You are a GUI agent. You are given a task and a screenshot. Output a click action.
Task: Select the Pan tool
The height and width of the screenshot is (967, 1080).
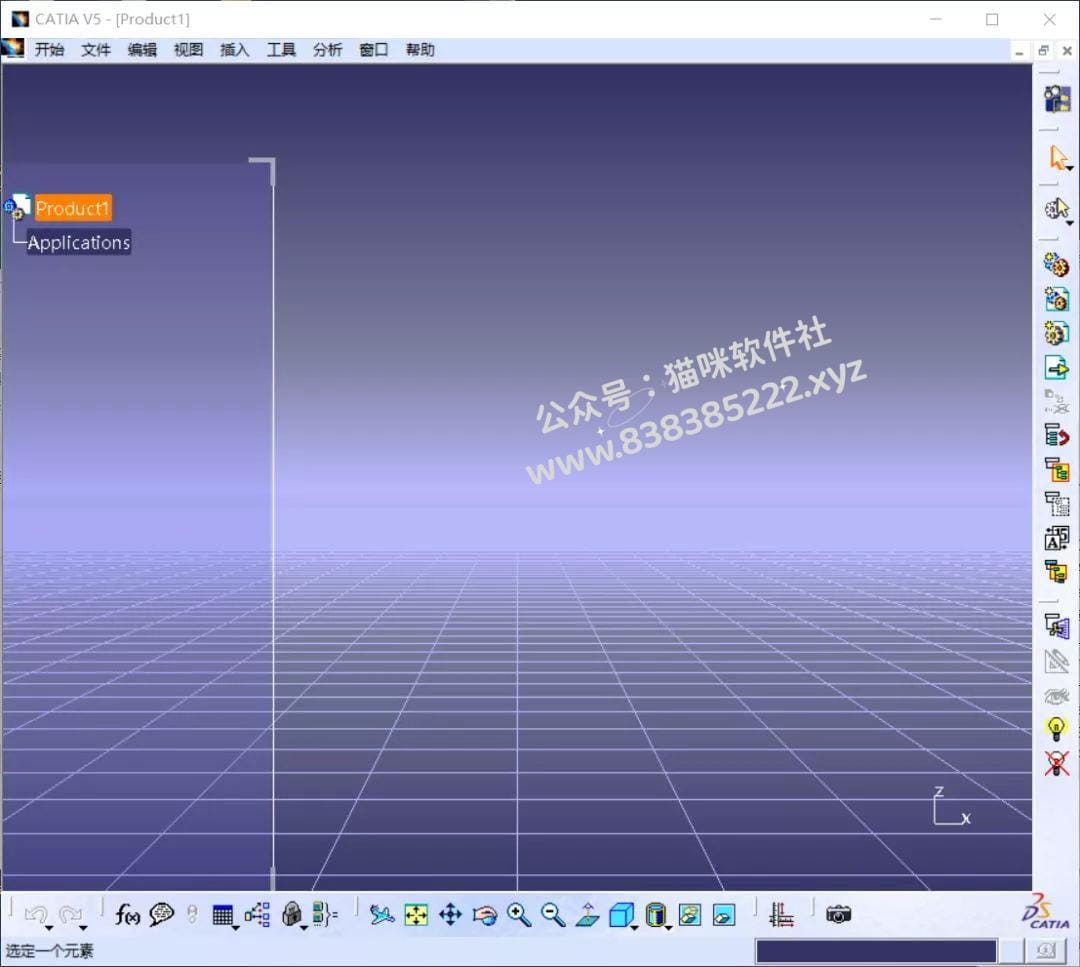[x=450, y=915]
